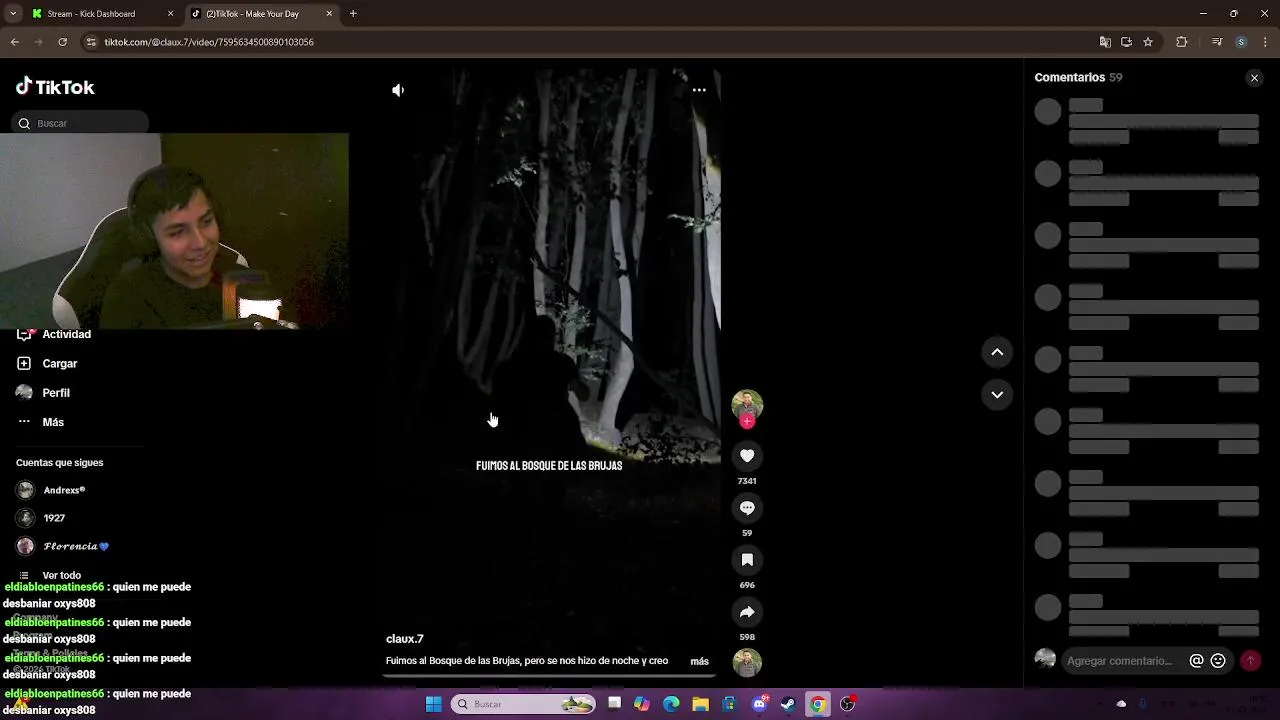1280x720 pixels.
Task: Close the Comentarios panel
Action: (1254, 78)
